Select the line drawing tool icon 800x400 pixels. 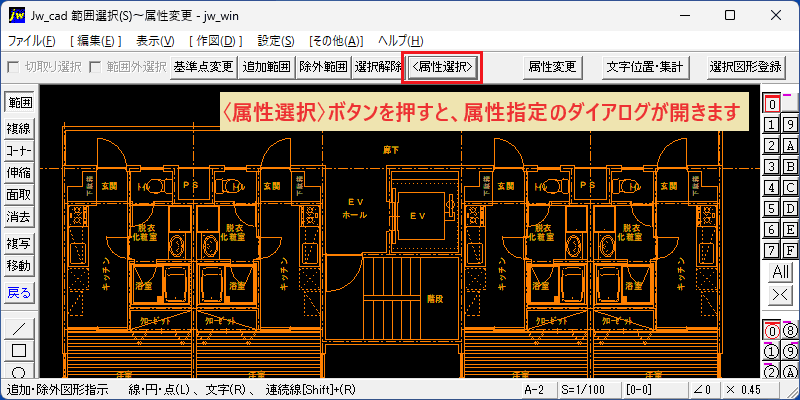19,328
